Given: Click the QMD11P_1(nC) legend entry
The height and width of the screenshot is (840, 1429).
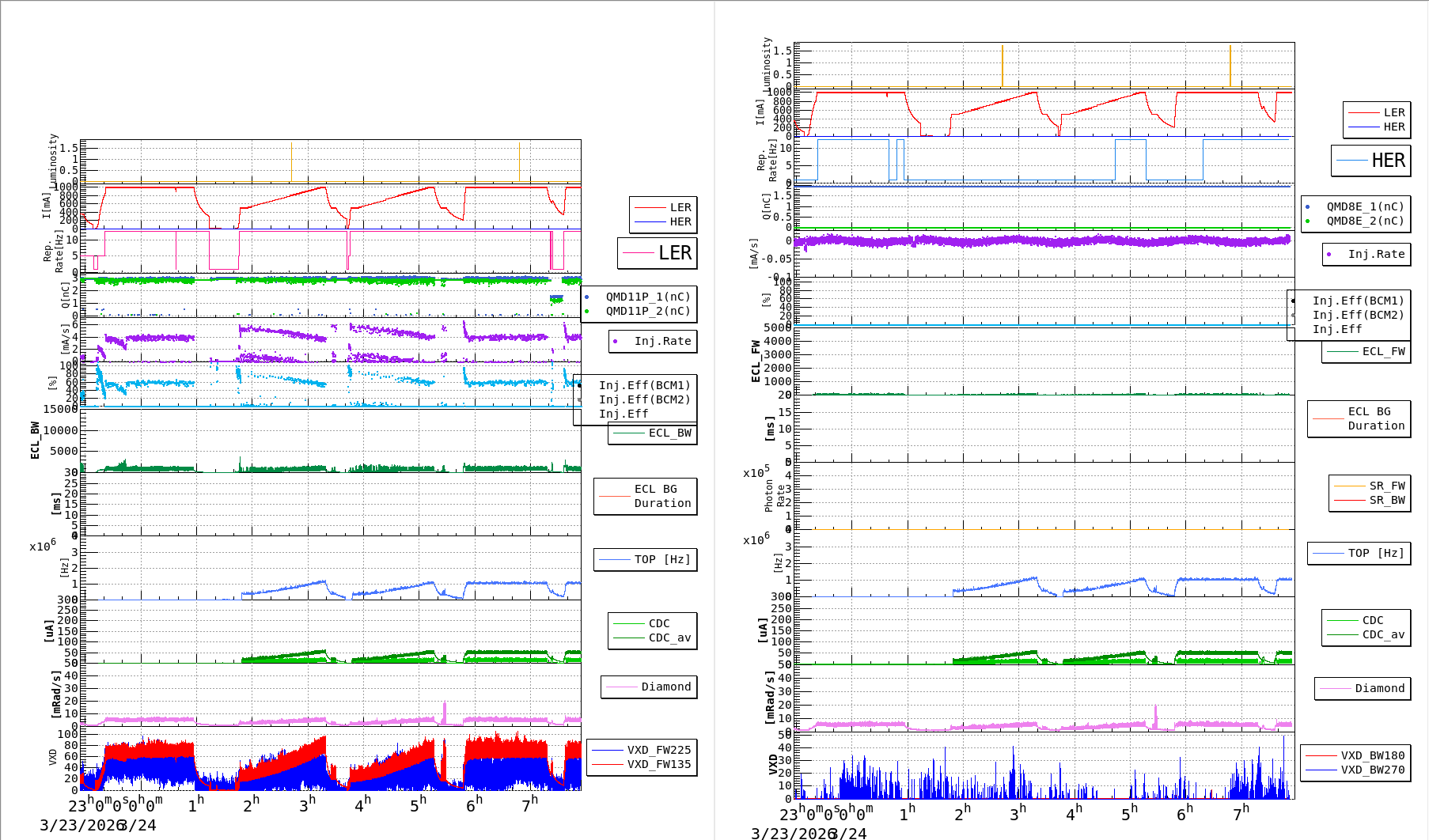Looking at the screenshot, I should click(x=647, y=297).
